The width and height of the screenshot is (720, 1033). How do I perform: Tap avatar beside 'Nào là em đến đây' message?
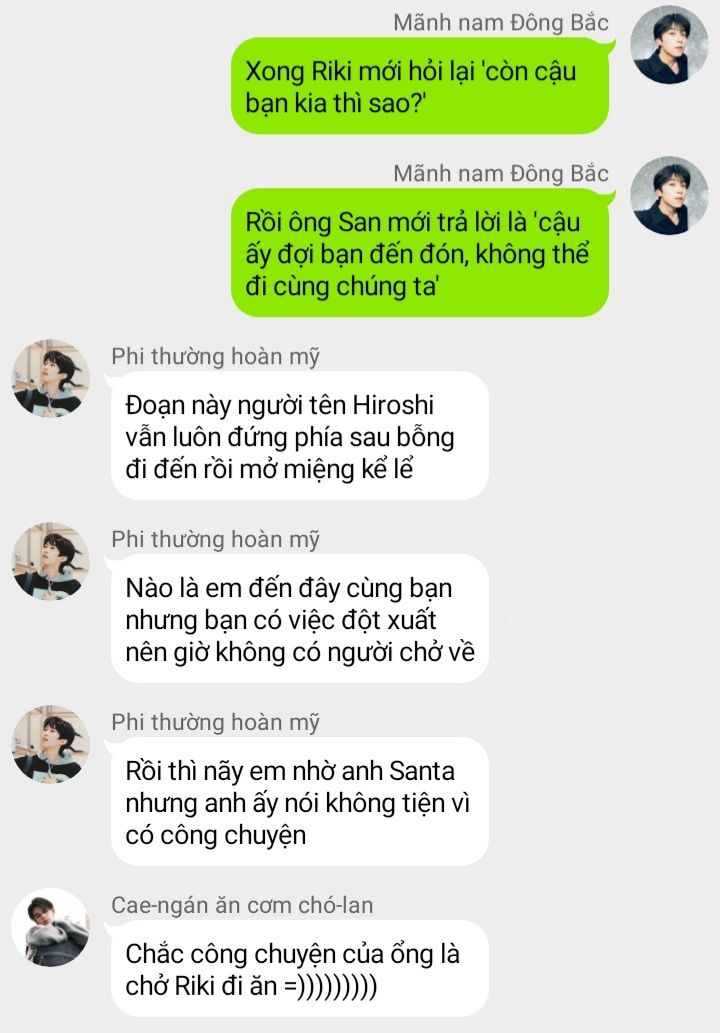point(51,561)
